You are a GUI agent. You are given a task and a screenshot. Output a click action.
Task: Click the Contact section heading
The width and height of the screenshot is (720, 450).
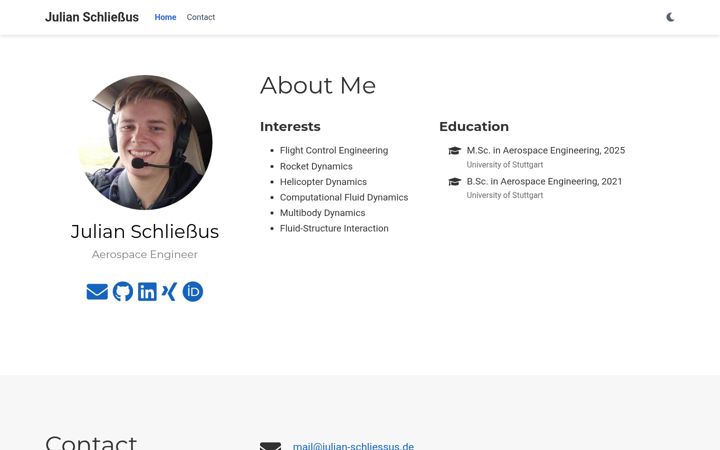tap(91, 443)
